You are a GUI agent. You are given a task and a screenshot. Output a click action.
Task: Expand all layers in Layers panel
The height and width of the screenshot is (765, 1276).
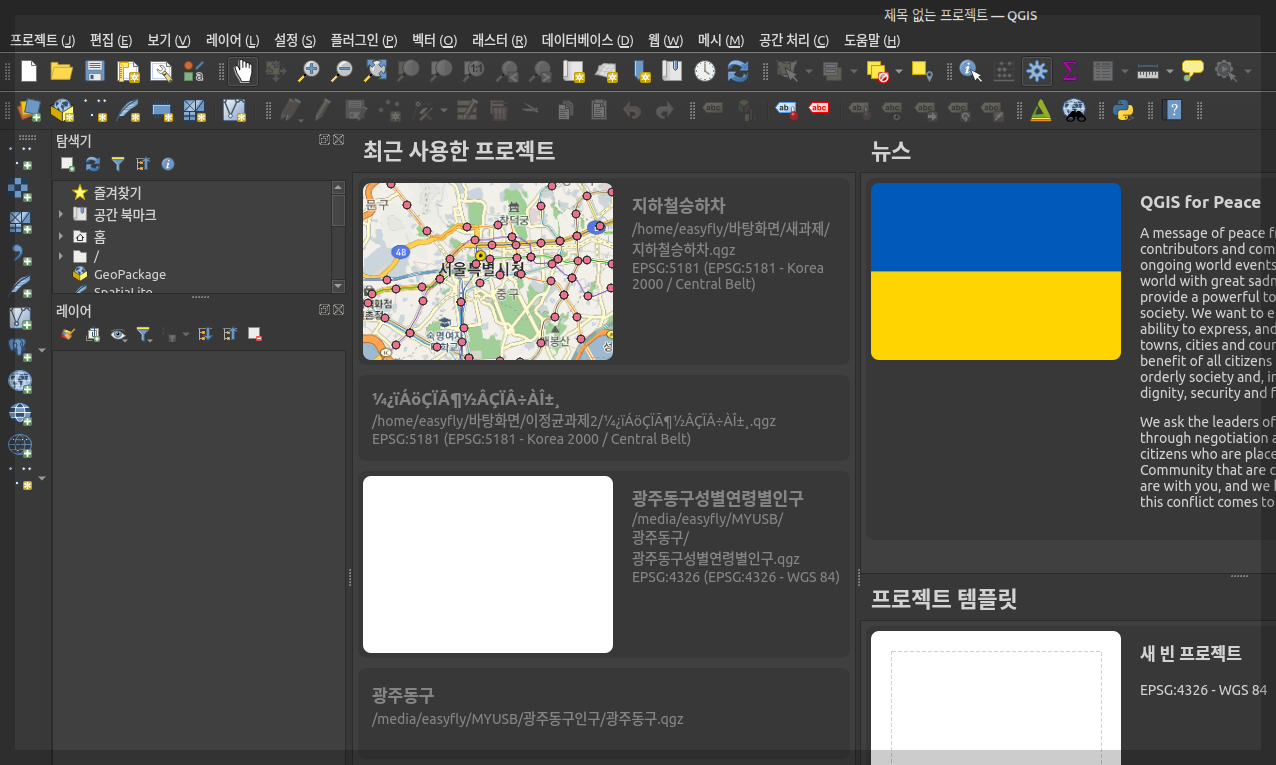click(204, 334)
